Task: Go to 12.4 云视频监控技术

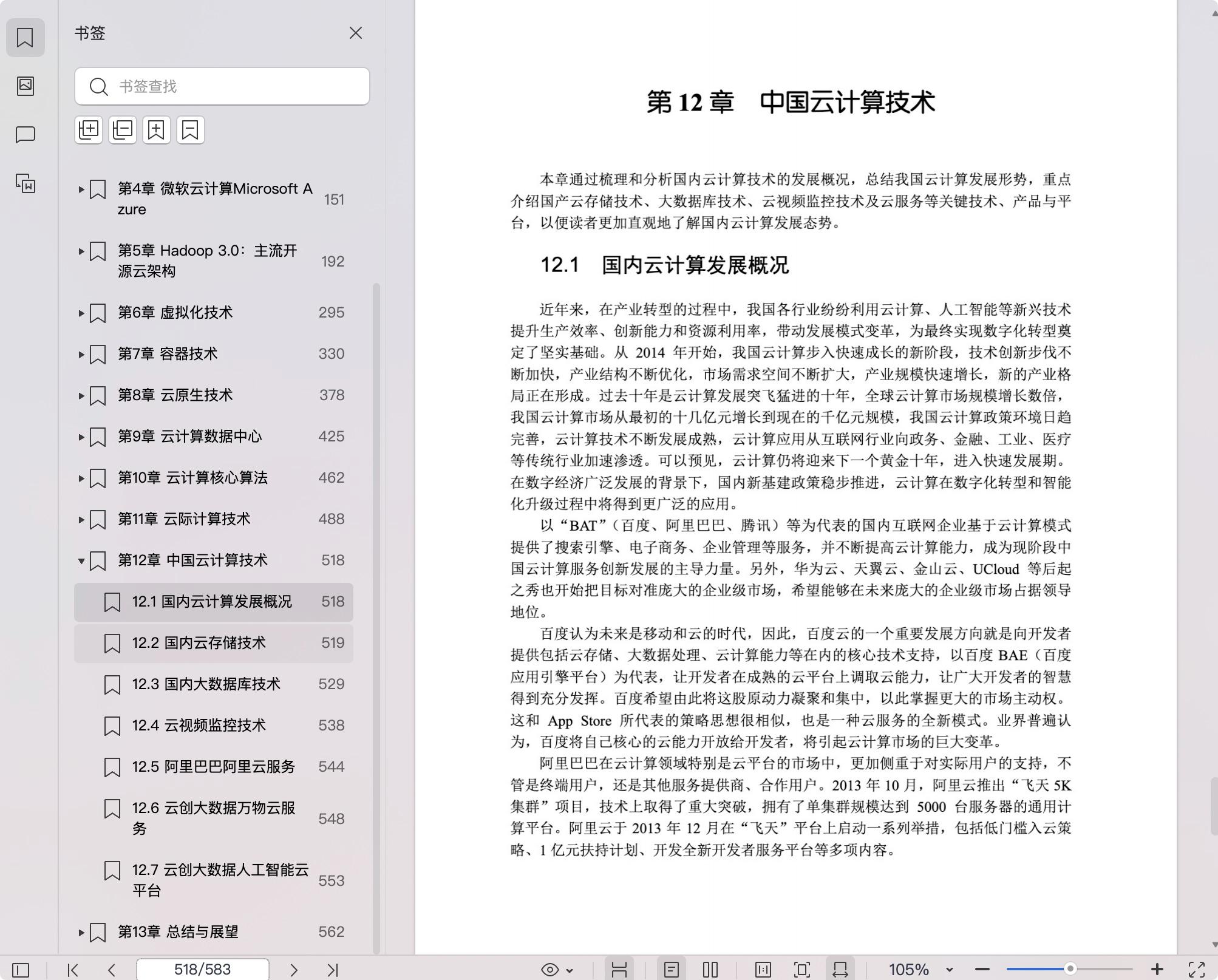Action: [x=214, y=726]
